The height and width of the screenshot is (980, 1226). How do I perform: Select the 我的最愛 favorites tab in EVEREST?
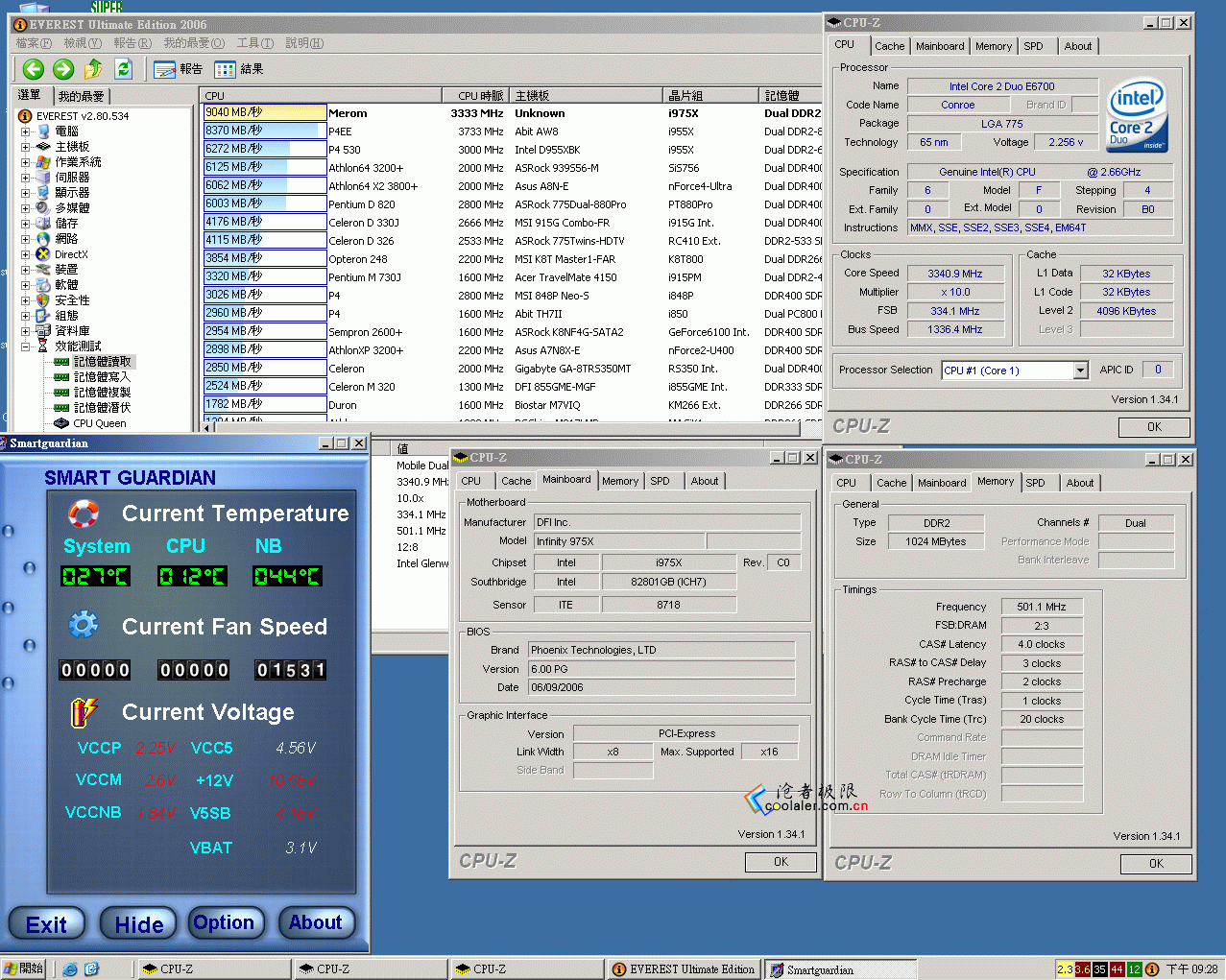(x=81, y=96)
